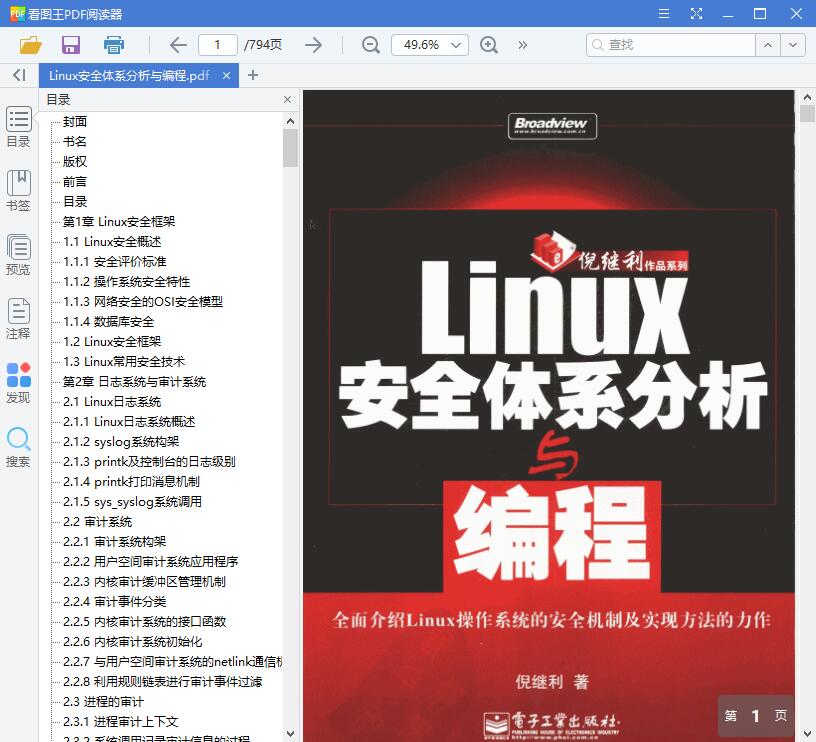Click the zoom in magnifier icon
Screen dimensions: 816x742
pos(489,45)
